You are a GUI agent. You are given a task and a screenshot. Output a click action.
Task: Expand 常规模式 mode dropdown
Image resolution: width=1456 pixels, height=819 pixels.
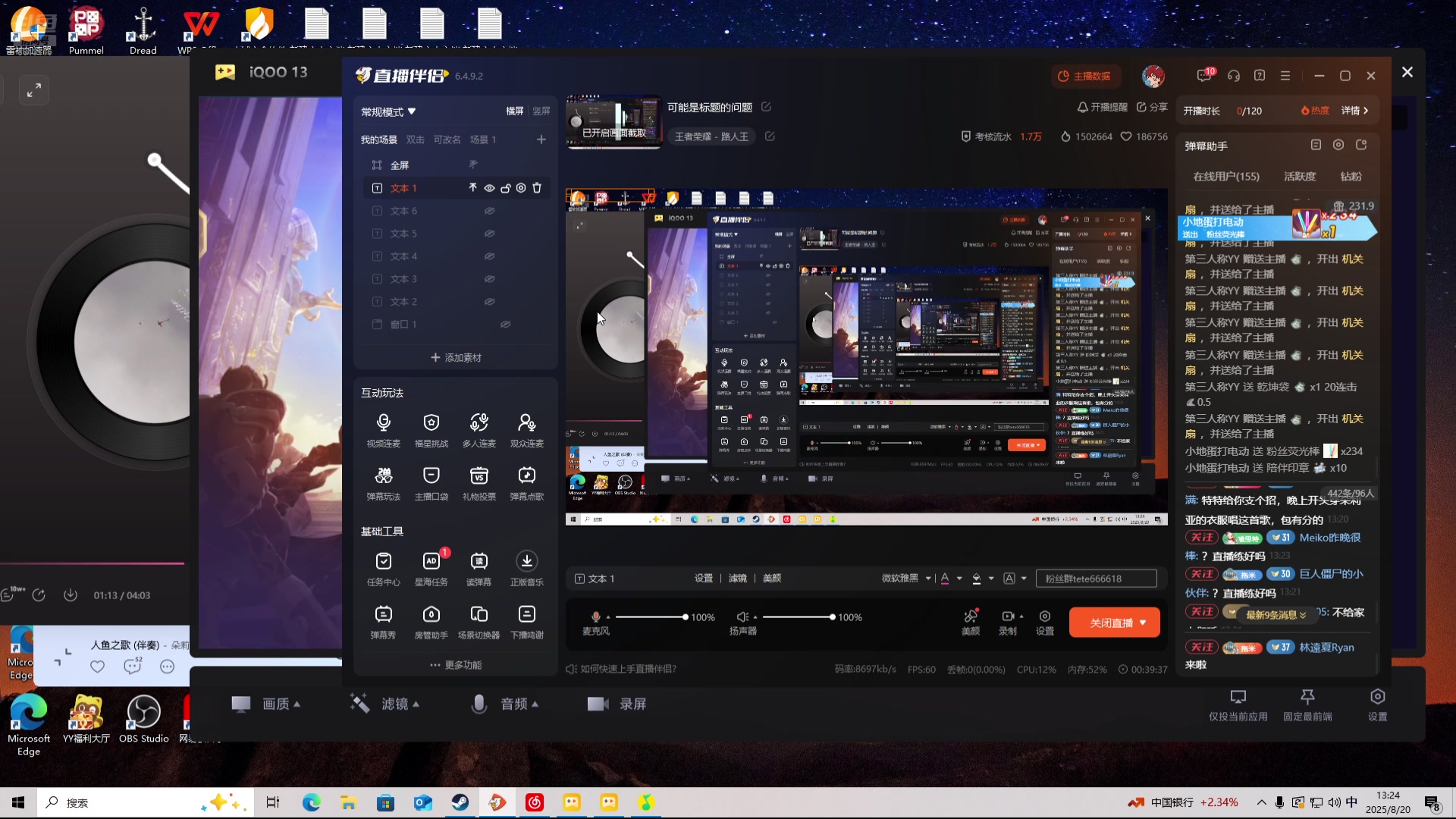click(388, 111)
